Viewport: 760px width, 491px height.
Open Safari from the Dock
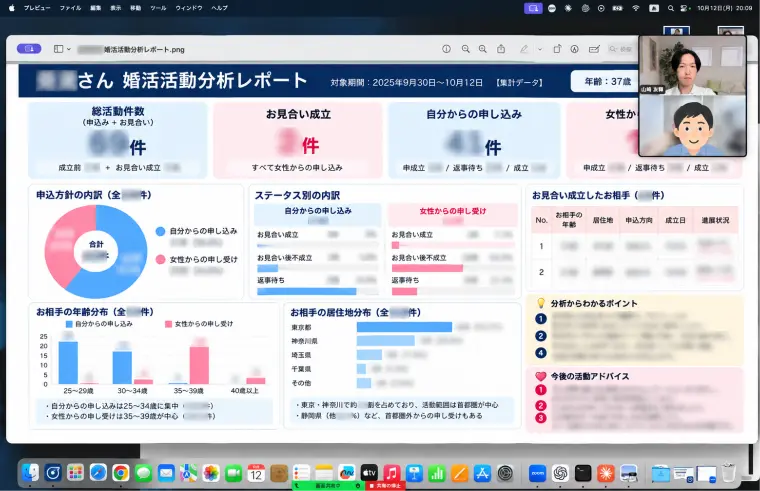tap(98, 473)
